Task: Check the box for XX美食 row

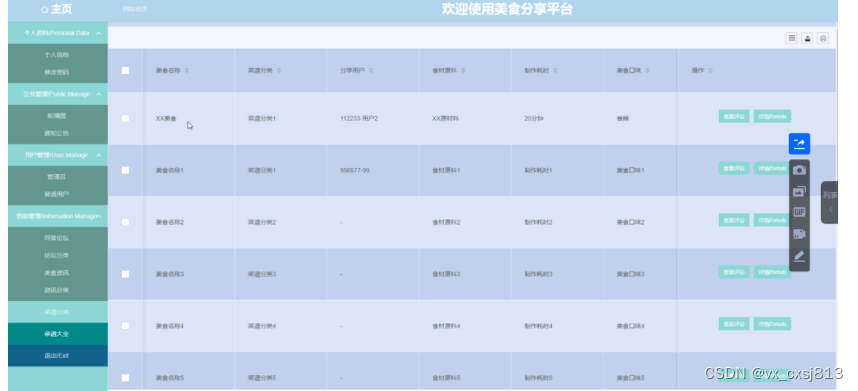Action: pyautogui.click(x=125, y=118)
